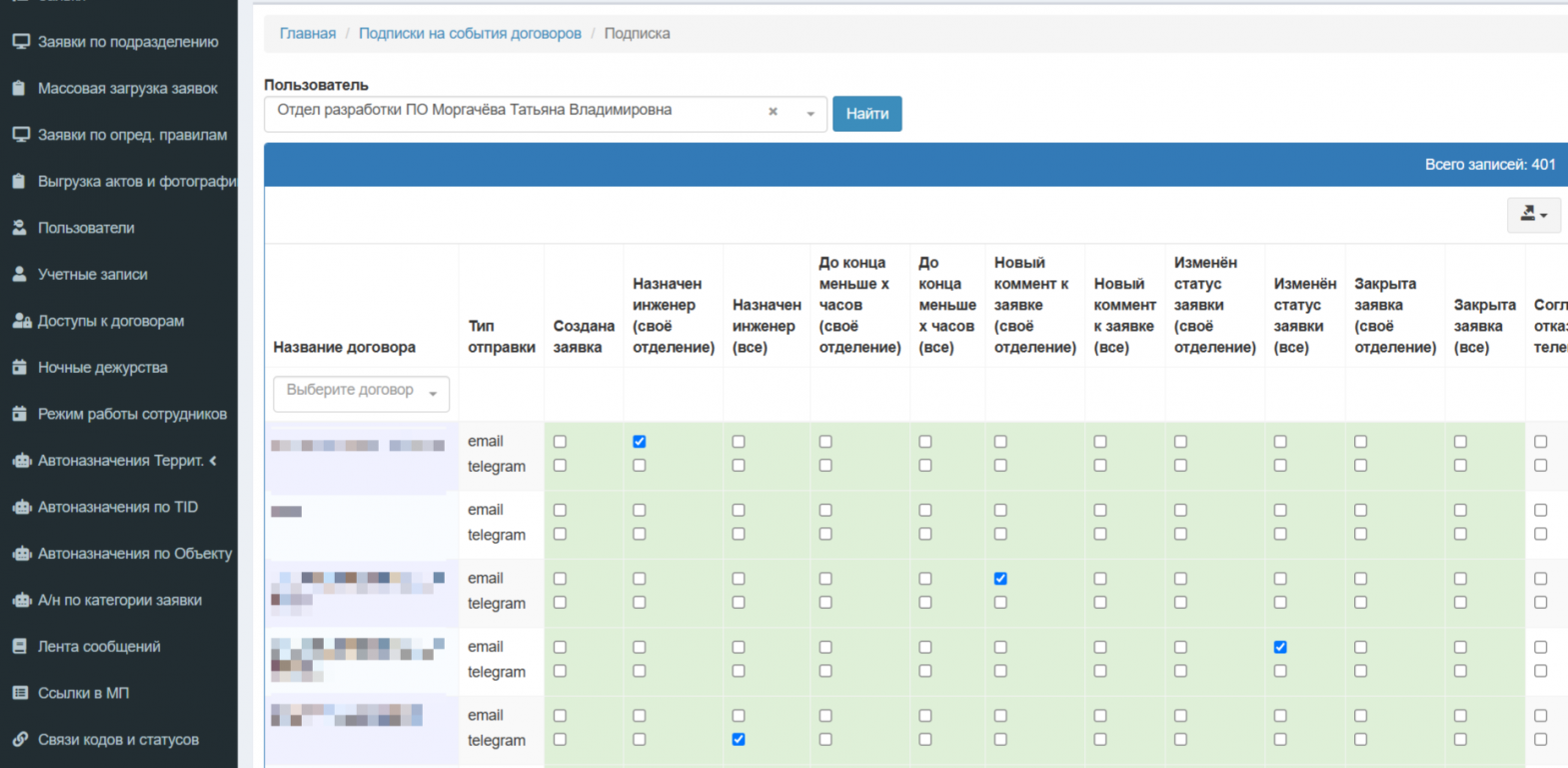
Task: Click the Лента сообщений sidebar icon
Action: pyautogui.click(x=20, y=646)
